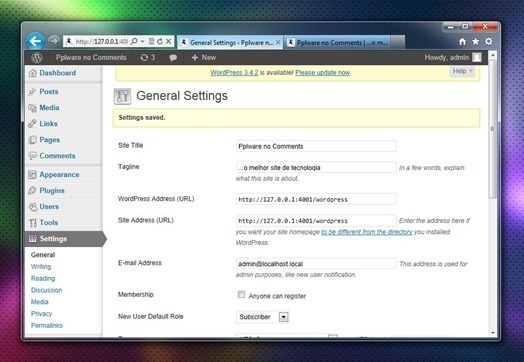This screenshot has width=524, height=362.
Task: Click the Please update now link
Action: click(x=322, y=73)
